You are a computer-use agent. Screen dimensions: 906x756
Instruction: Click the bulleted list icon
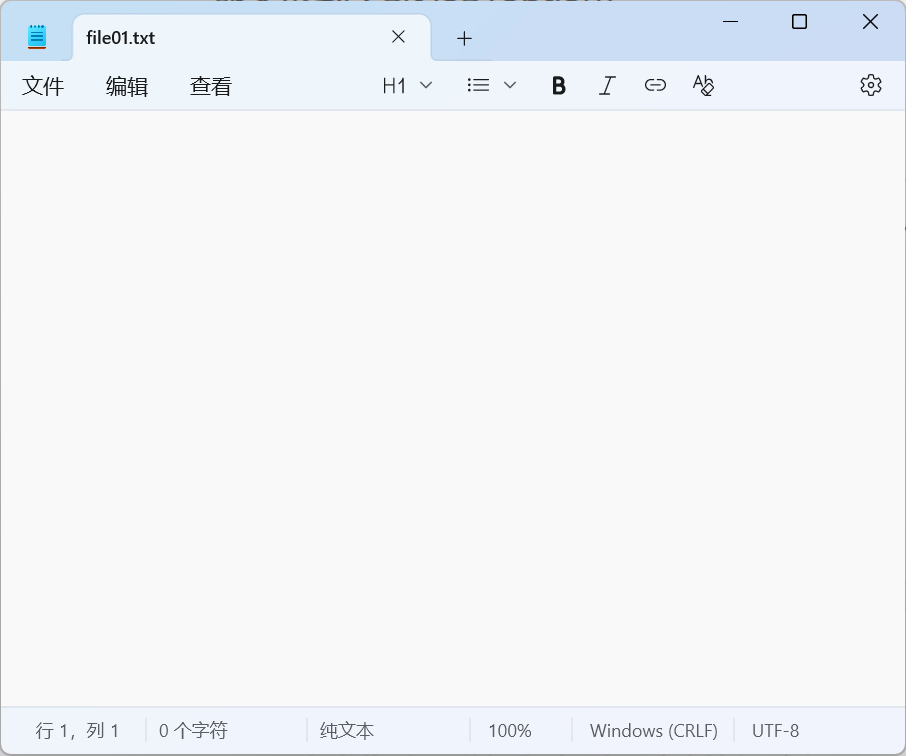pos(478,86)
